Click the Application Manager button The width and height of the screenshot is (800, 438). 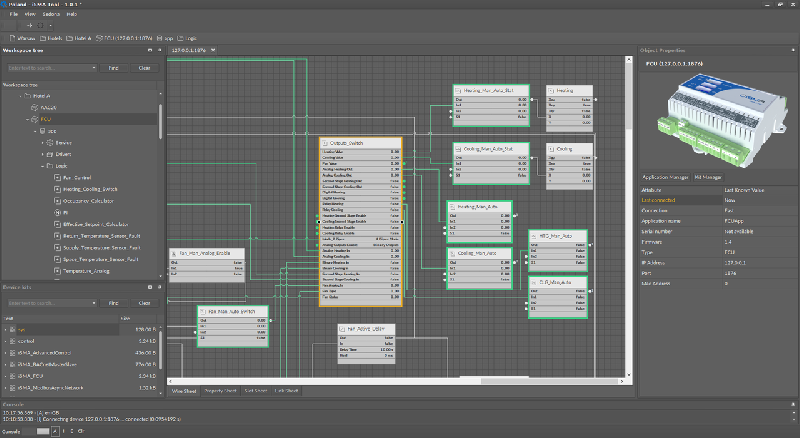click(x=665, y=175)
